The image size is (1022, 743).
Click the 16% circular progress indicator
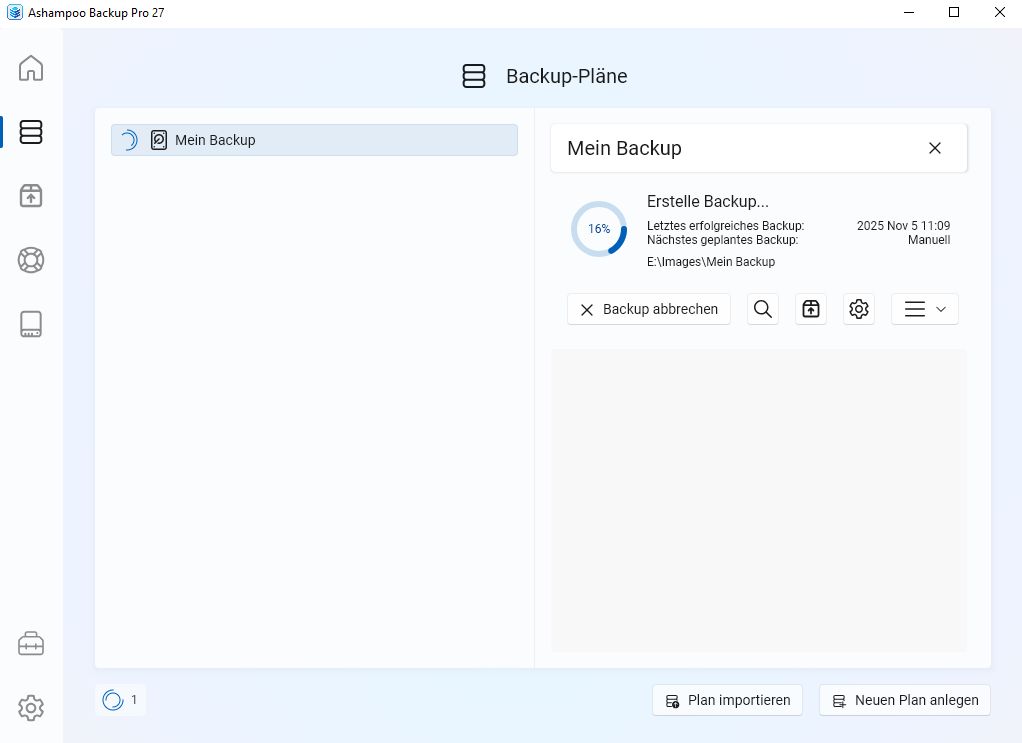tap(599, 229)
